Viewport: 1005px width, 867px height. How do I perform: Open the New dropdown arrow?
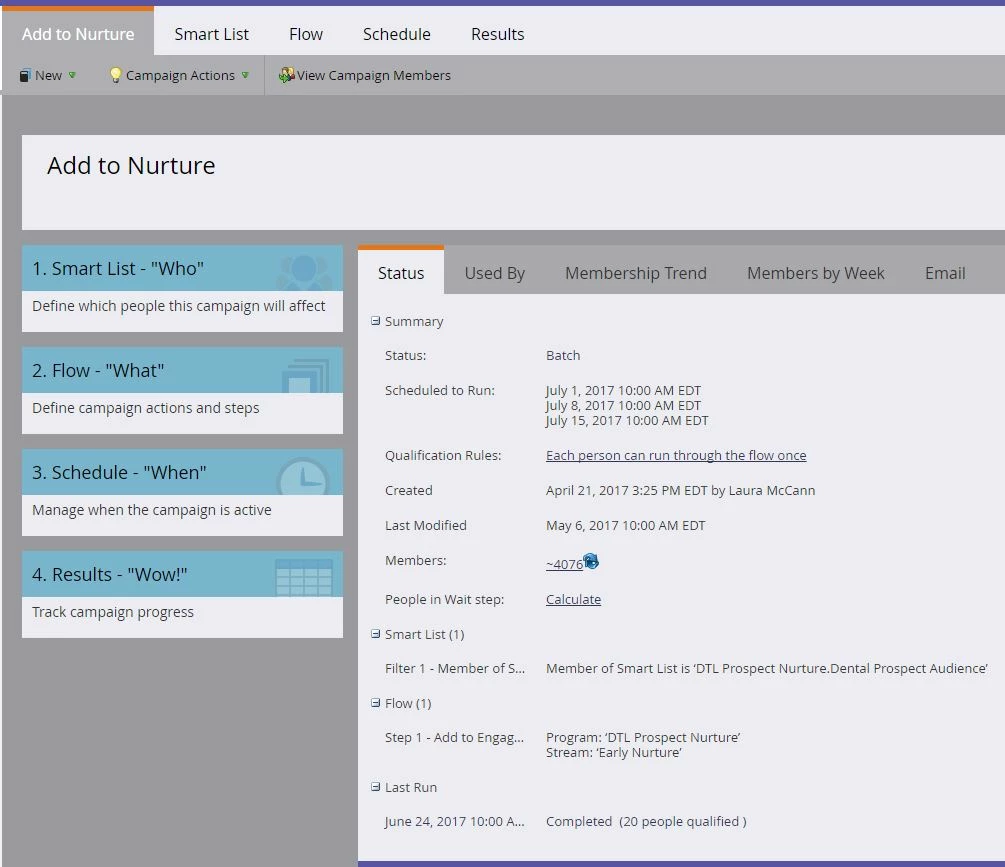[x=72, y=76]
